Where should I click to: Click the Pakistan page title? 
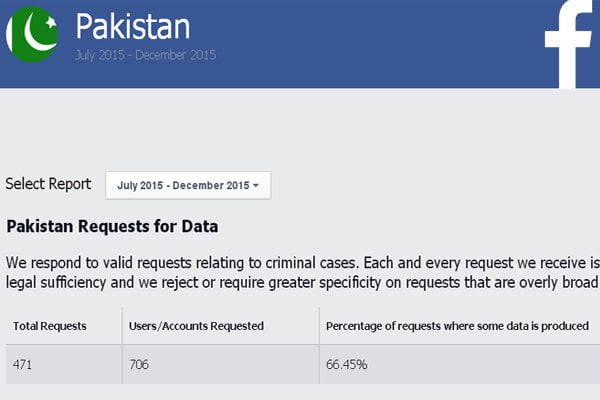coord(132,26)
